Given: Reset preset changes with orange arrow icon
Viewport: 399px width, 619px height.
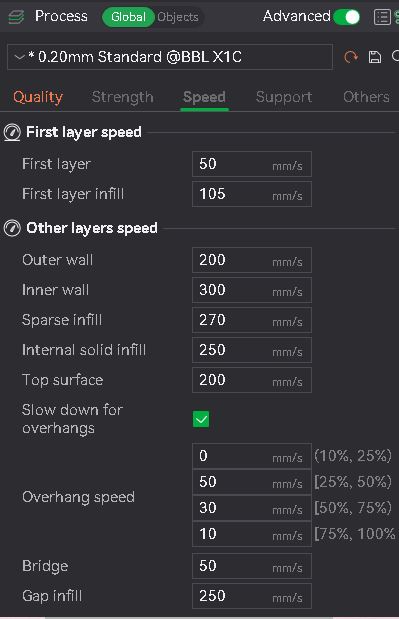Looking at the screenshot, I should click(350, 57).
